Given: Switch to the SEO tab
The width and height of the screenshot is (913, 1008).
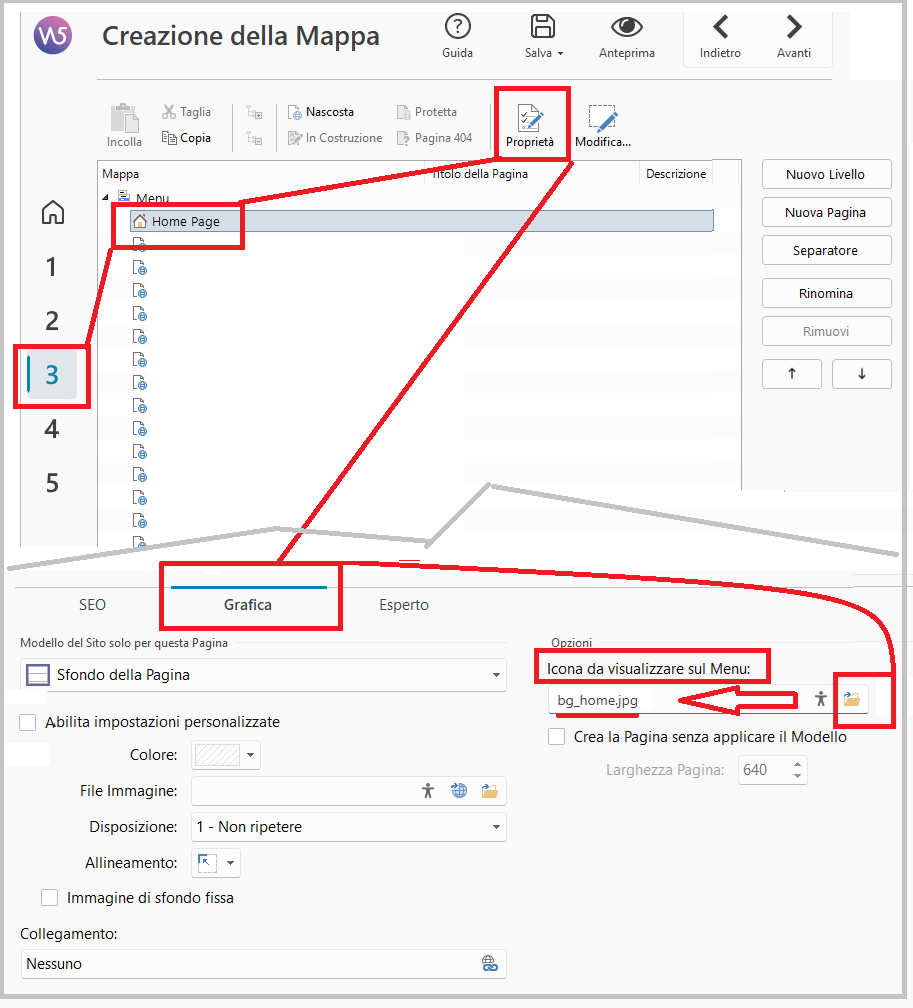Looking at the screenshot, I should pyautogui.click(x=92, y=605).
